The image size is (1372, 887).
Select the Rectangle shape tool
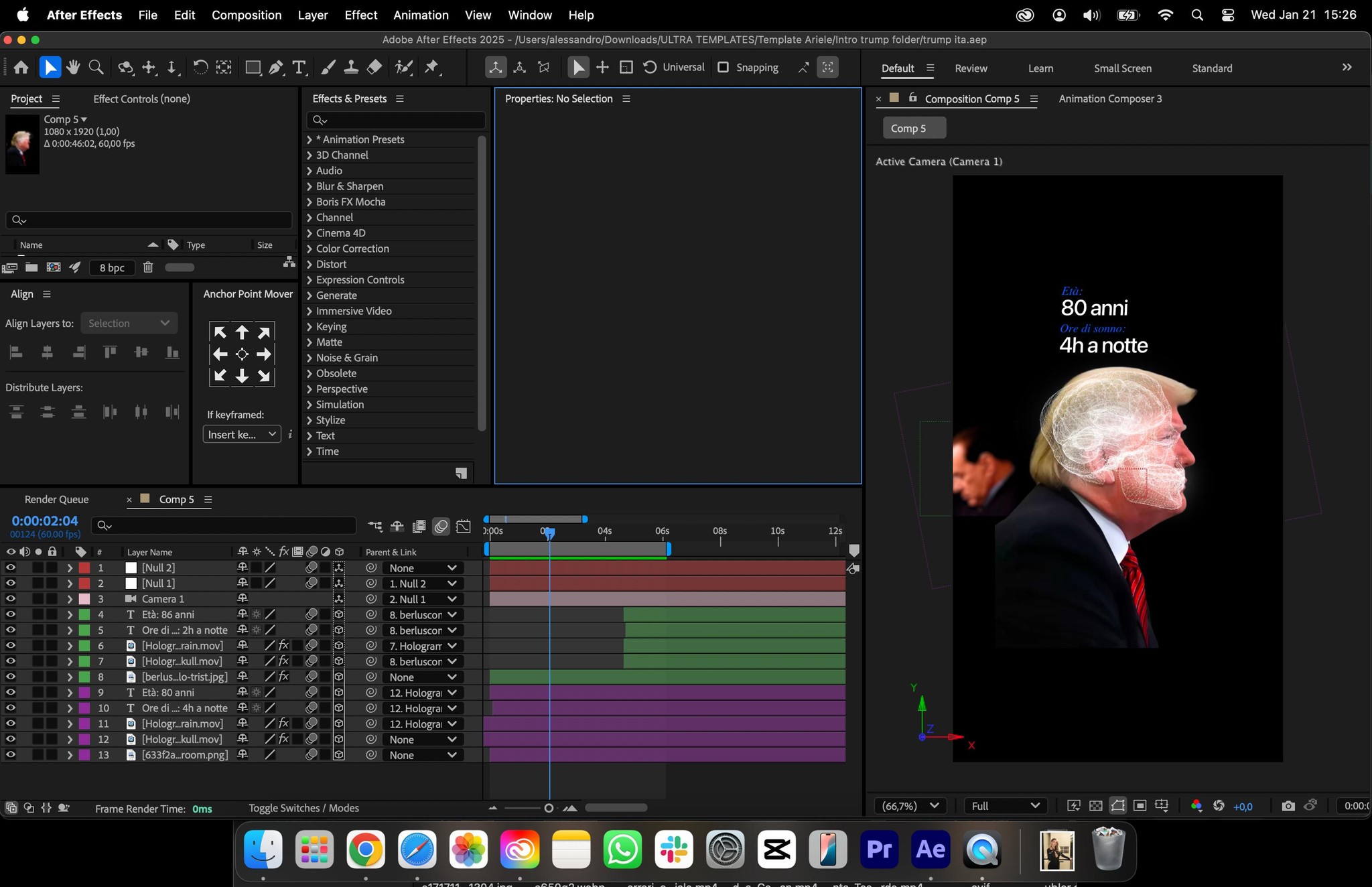click(253, 67)
